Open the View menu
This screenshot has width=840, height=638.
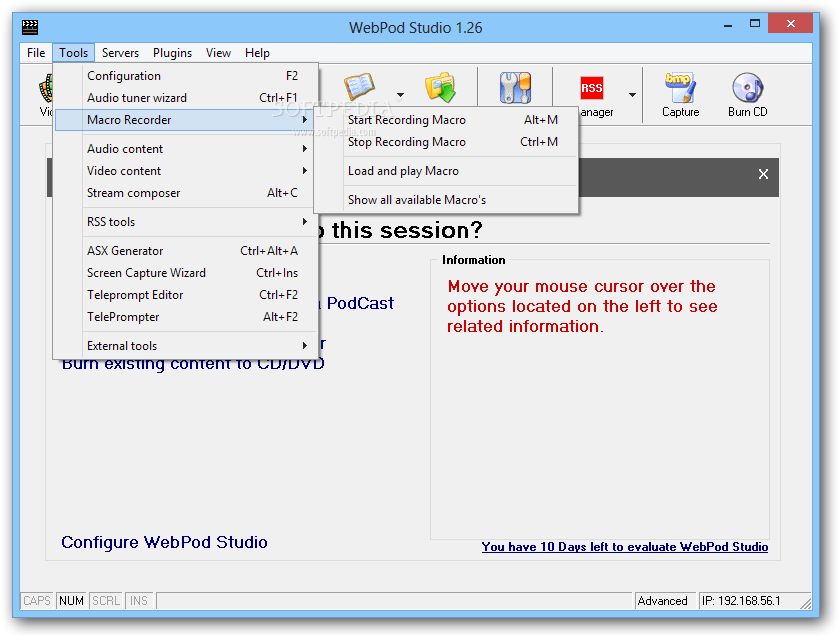point(218,52)
